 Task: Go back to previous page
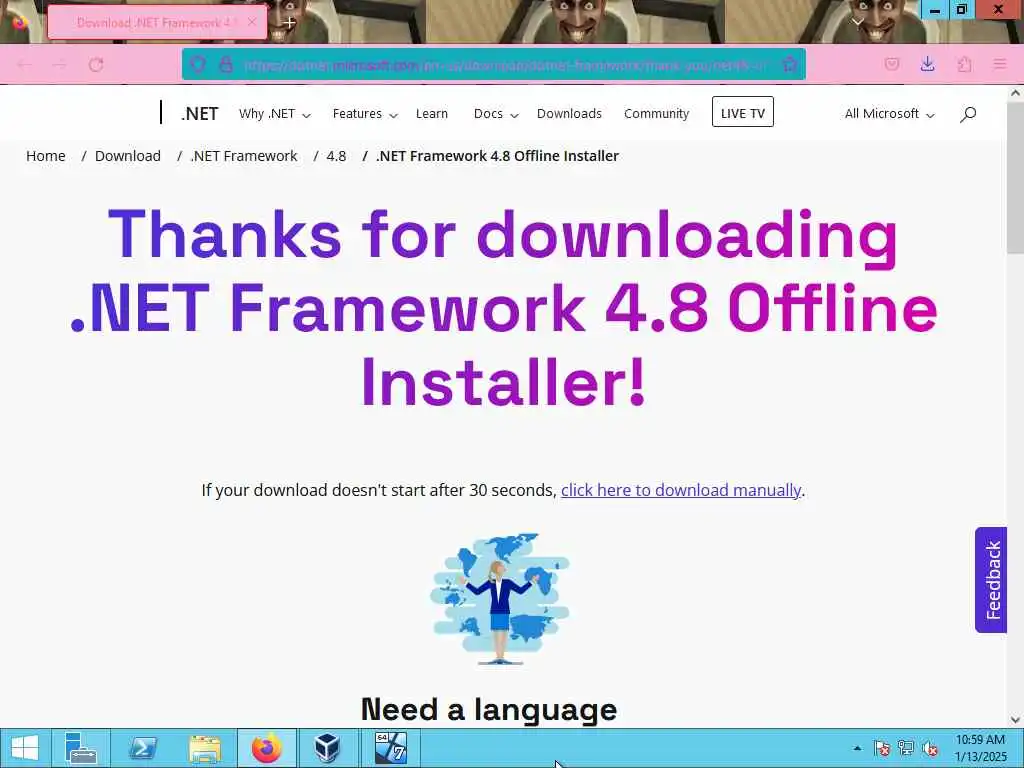tap(25, 65)
